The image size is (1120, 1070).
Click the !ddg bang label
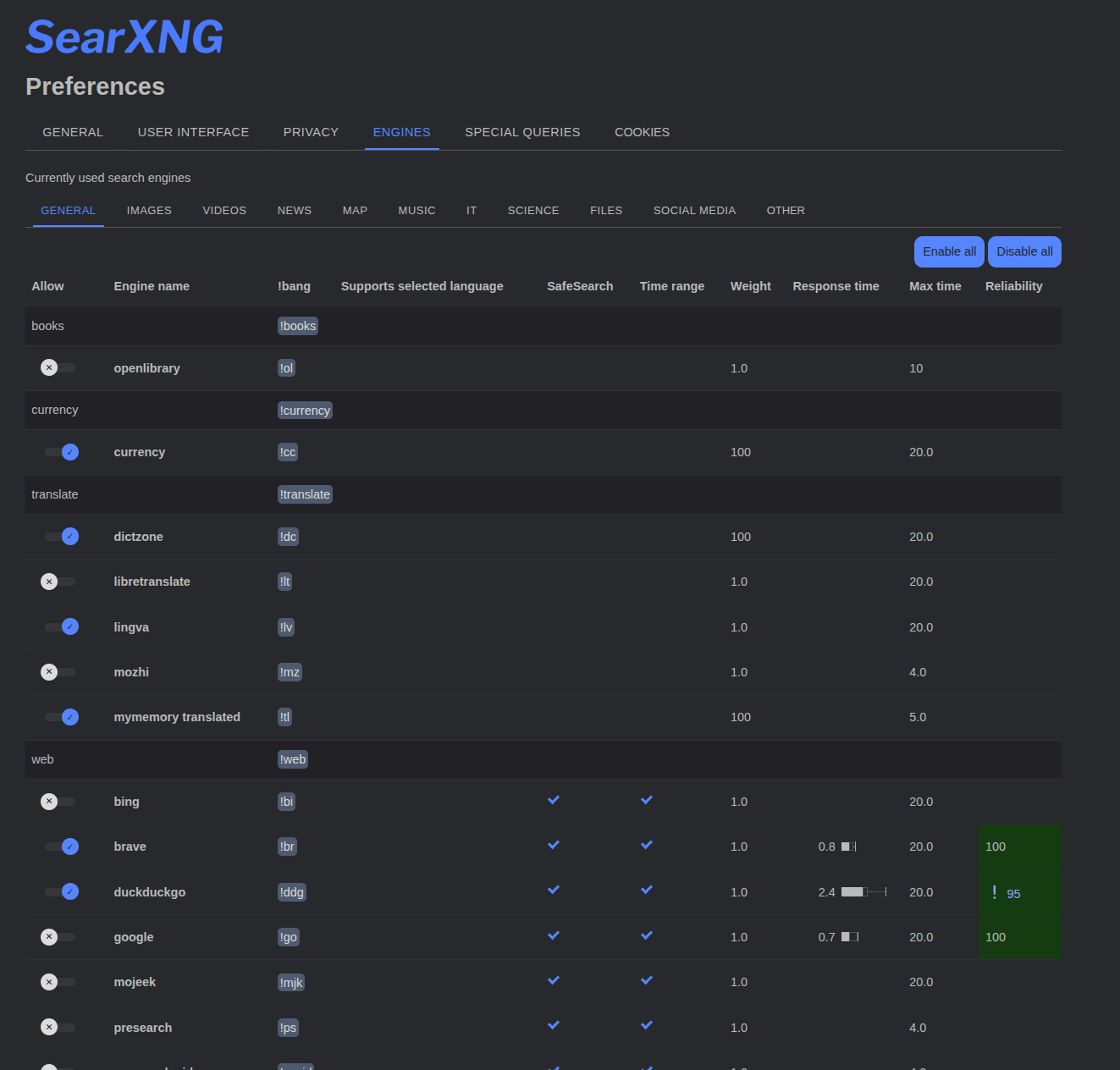(292, 892)
